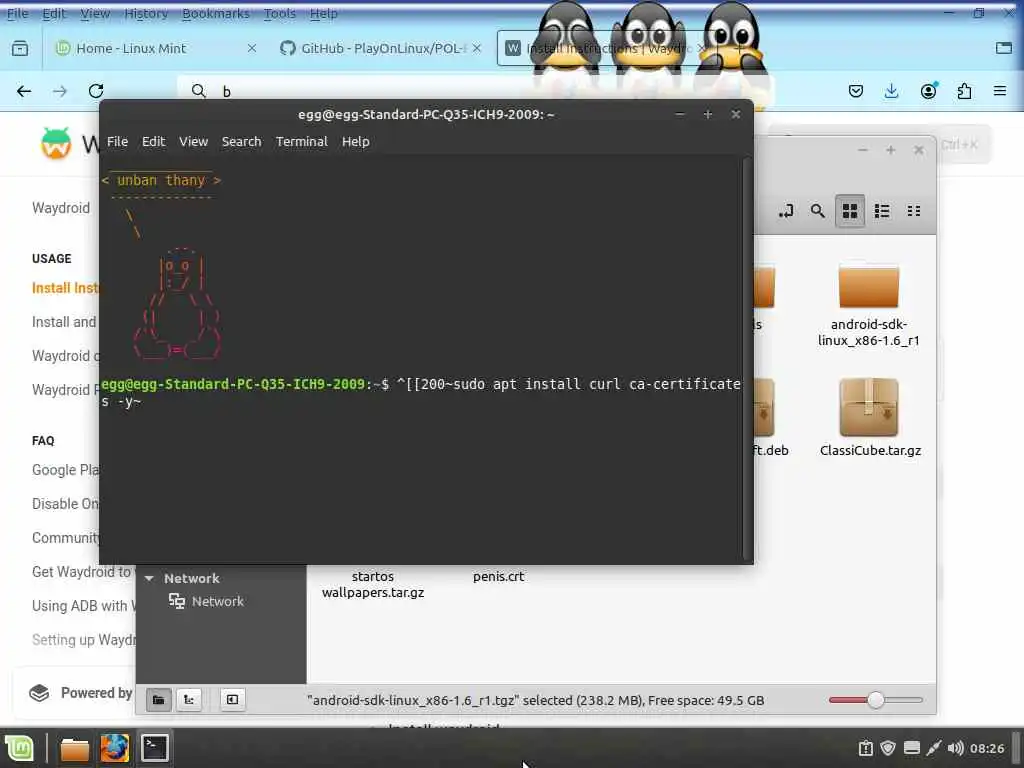Open Files from the taskbar

click(x=74, y=749)
